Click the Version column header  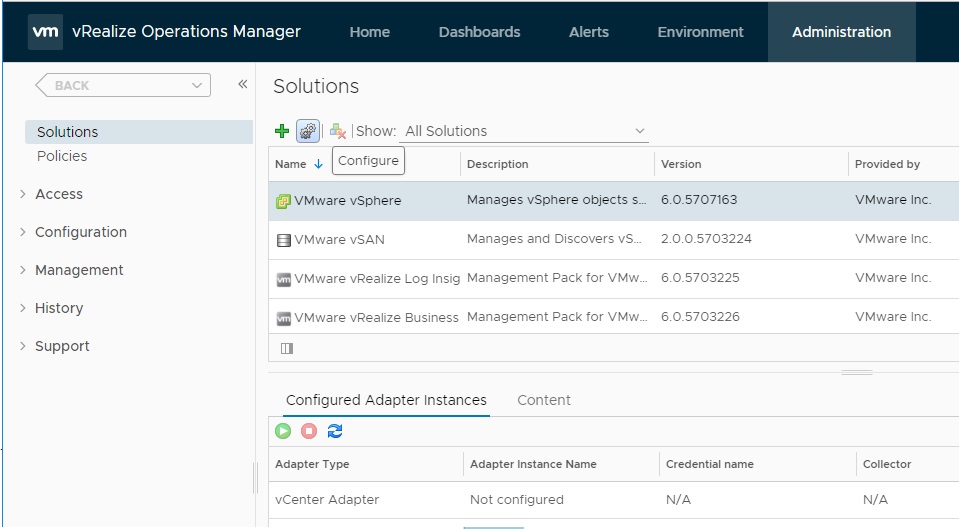pos(681,164)
